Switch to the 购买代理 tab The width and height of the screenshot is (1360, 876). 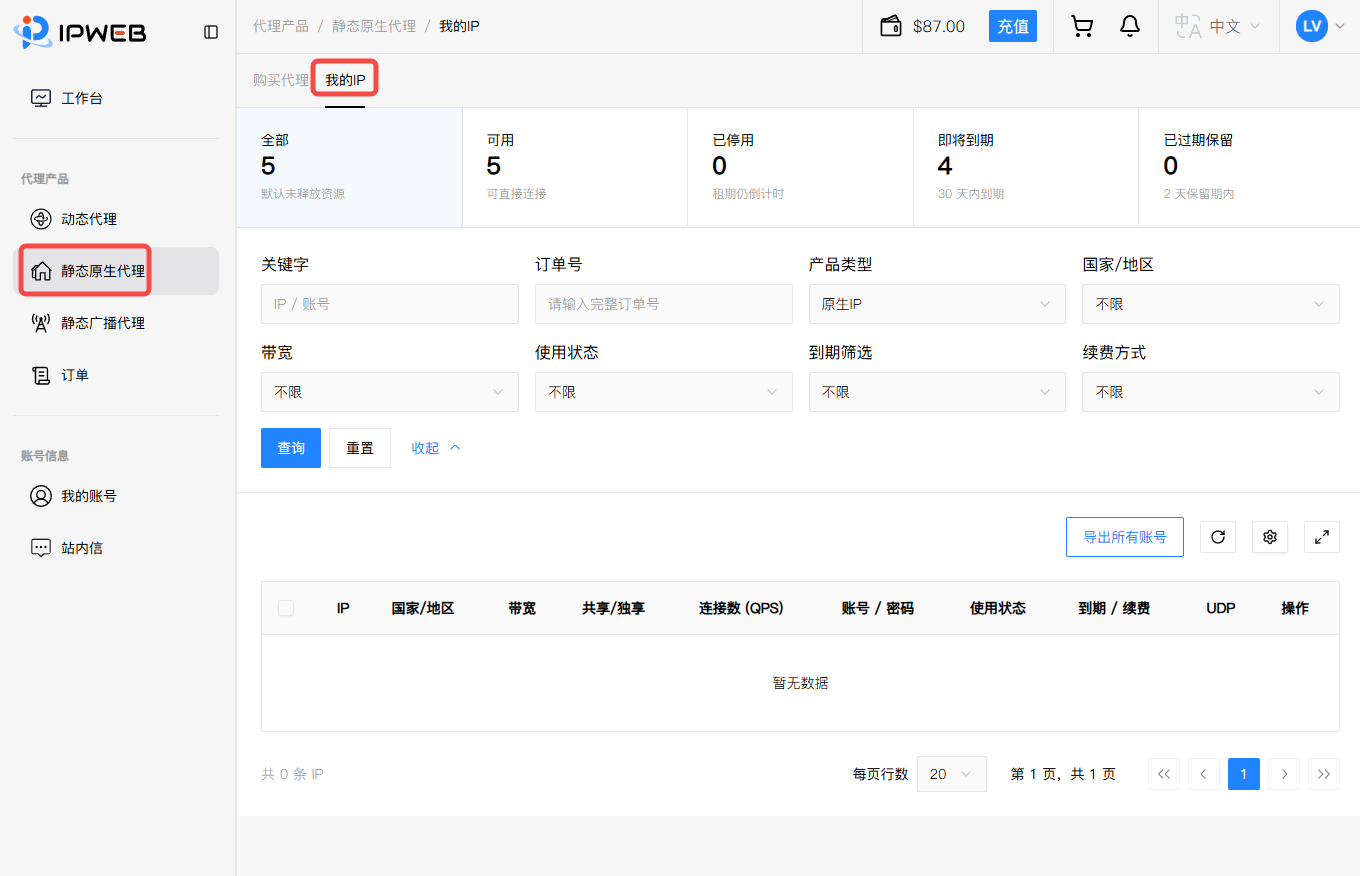tap(281, 80)
